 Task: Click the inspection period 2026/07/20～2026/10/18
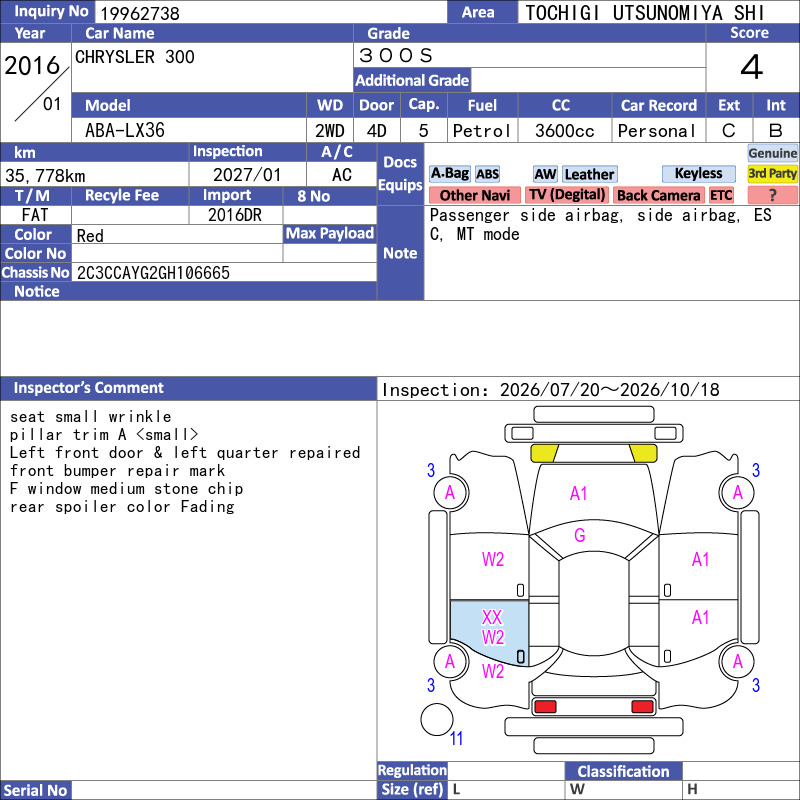pos(610,390)
